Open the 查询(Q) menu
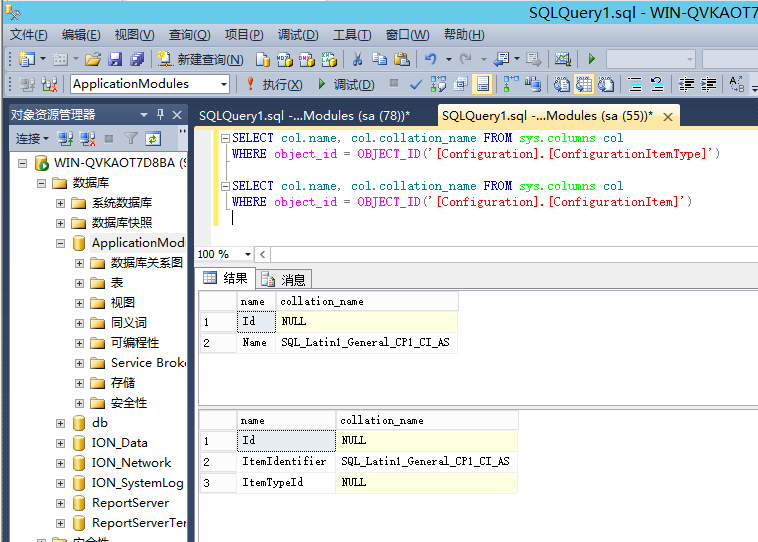 (190, 35)
